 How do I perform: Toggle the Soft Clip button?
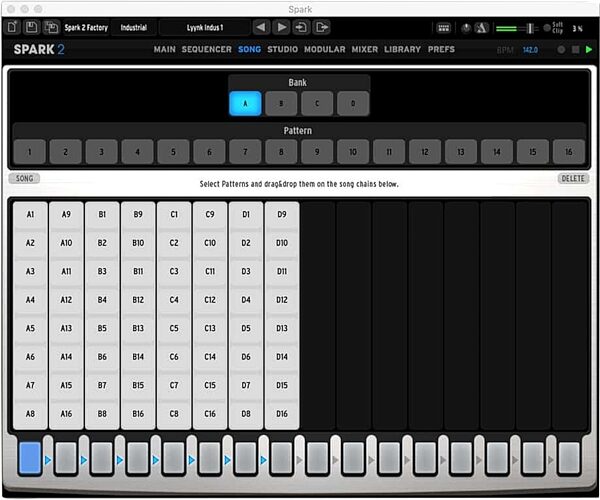547,28
